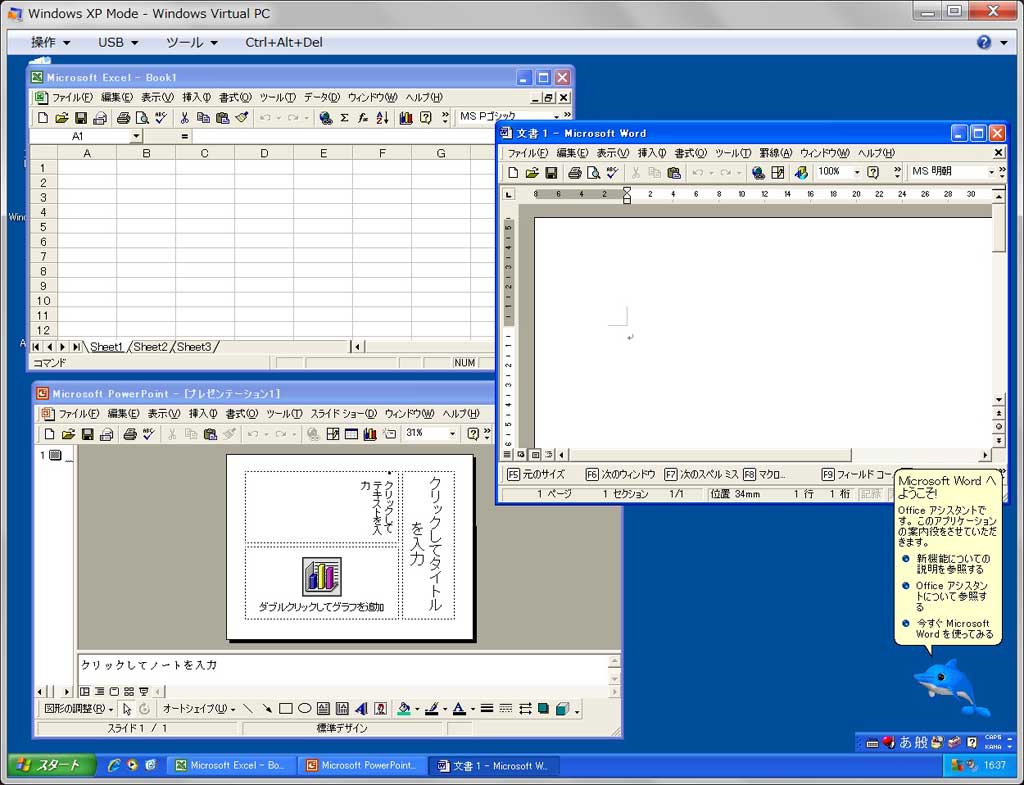Click the Line Color brush swatch in PowerPoint
Screen dimensions: 1024x785
[x=432, y=709]
